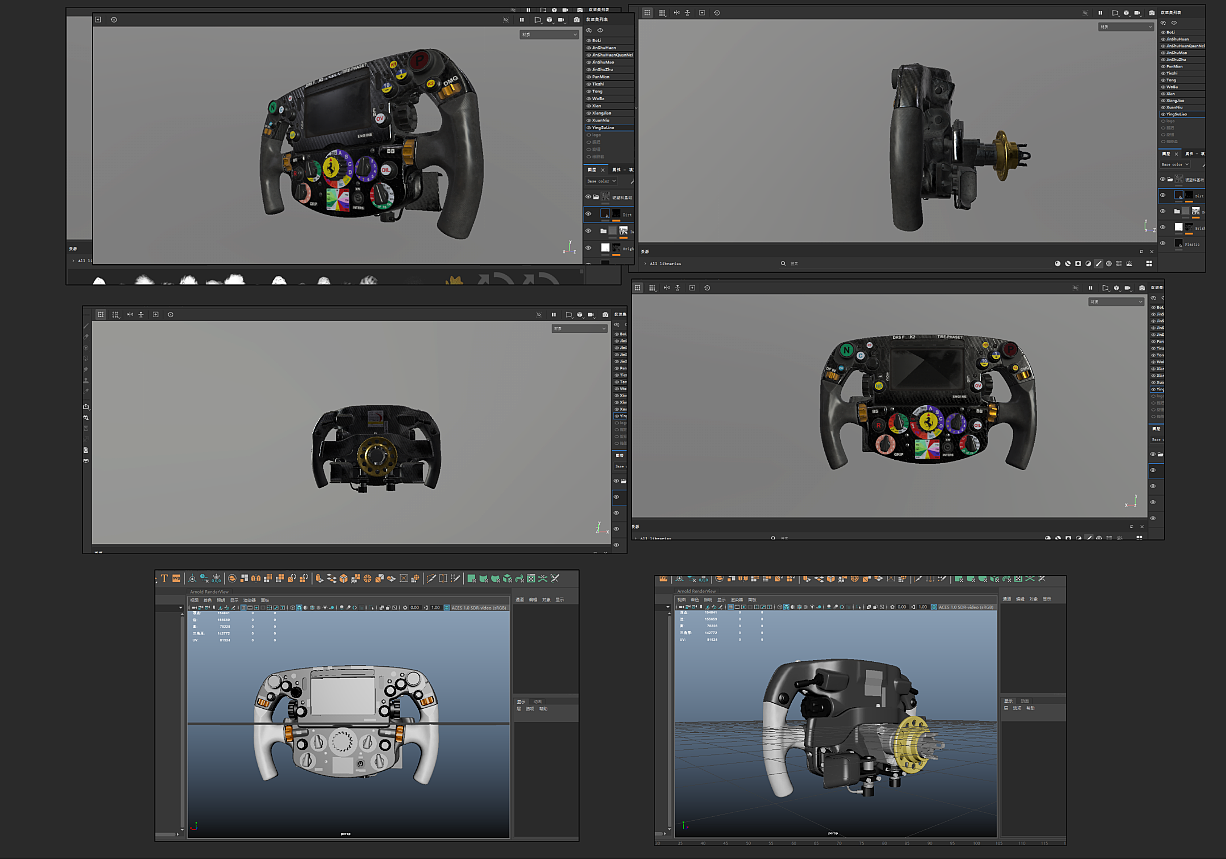This screenshot has width=1226, height=859.
Task: Open Base color dropdown in top-right Painter window
Action: click(x=1175, y=164)
